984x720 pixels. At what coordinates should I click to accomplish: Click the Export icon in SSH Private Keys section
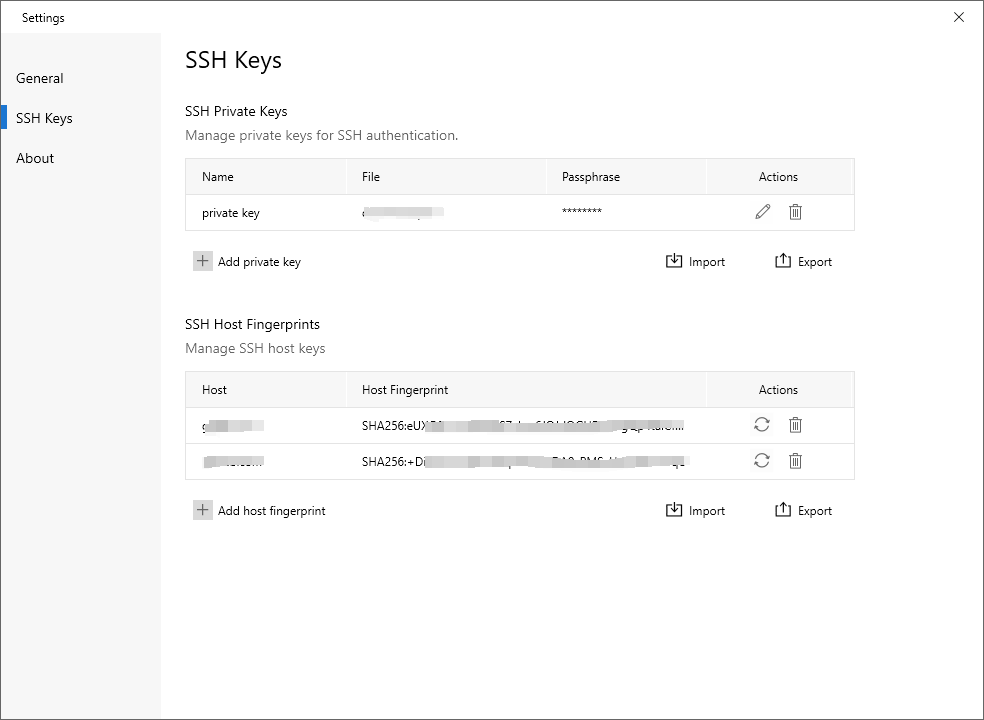782,260
